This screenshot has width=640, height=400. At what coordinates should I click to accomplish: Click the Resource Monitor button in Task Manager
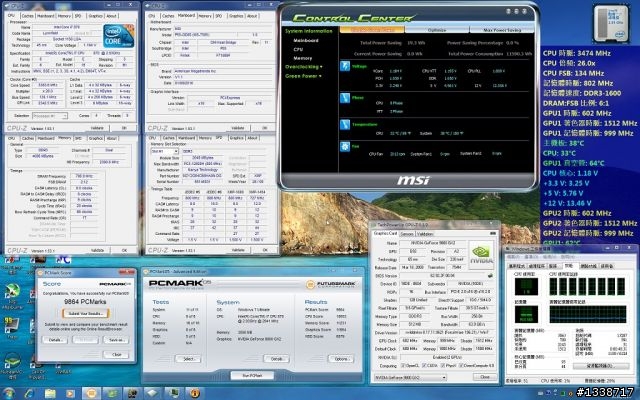click(x=599, y=366)
